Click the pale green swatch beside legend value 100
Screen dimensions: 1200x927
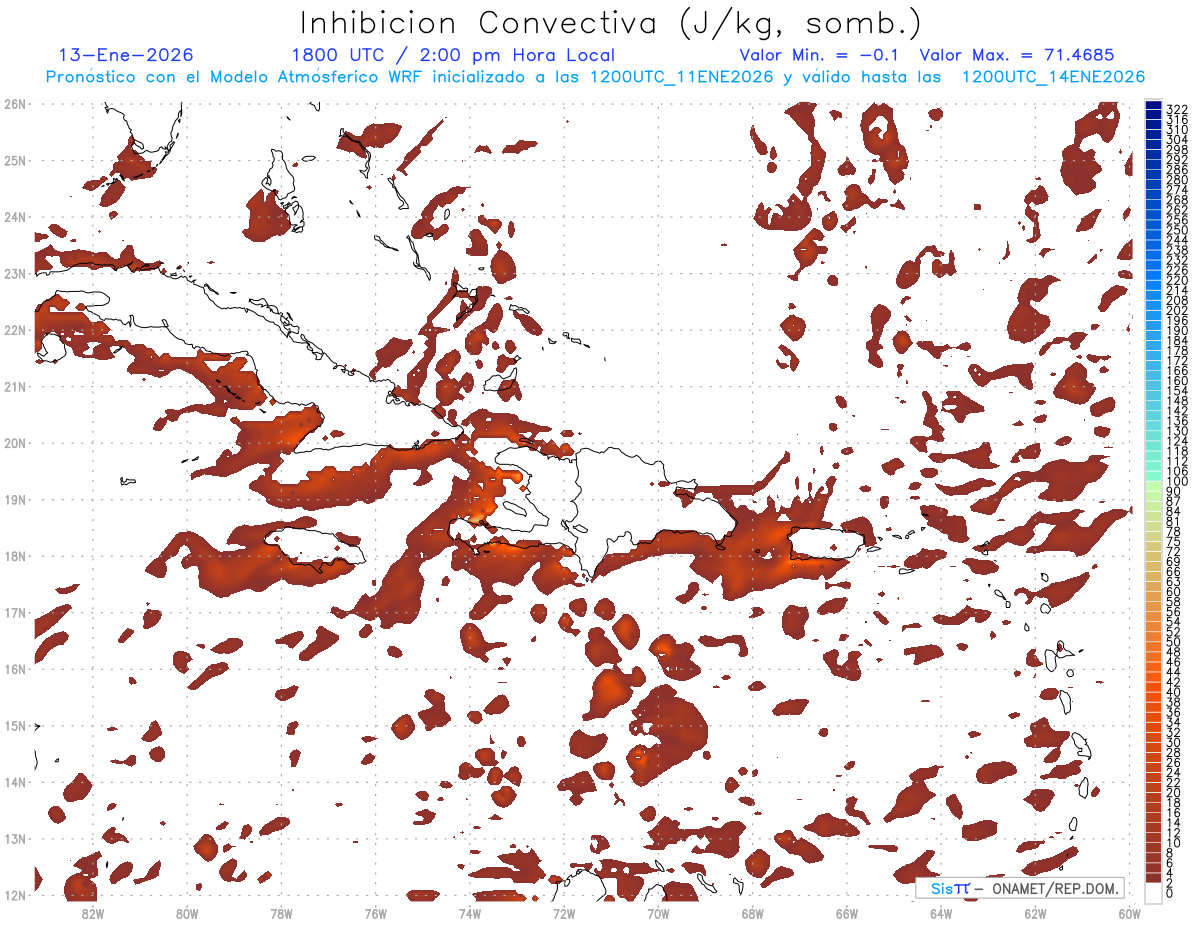1153,485
